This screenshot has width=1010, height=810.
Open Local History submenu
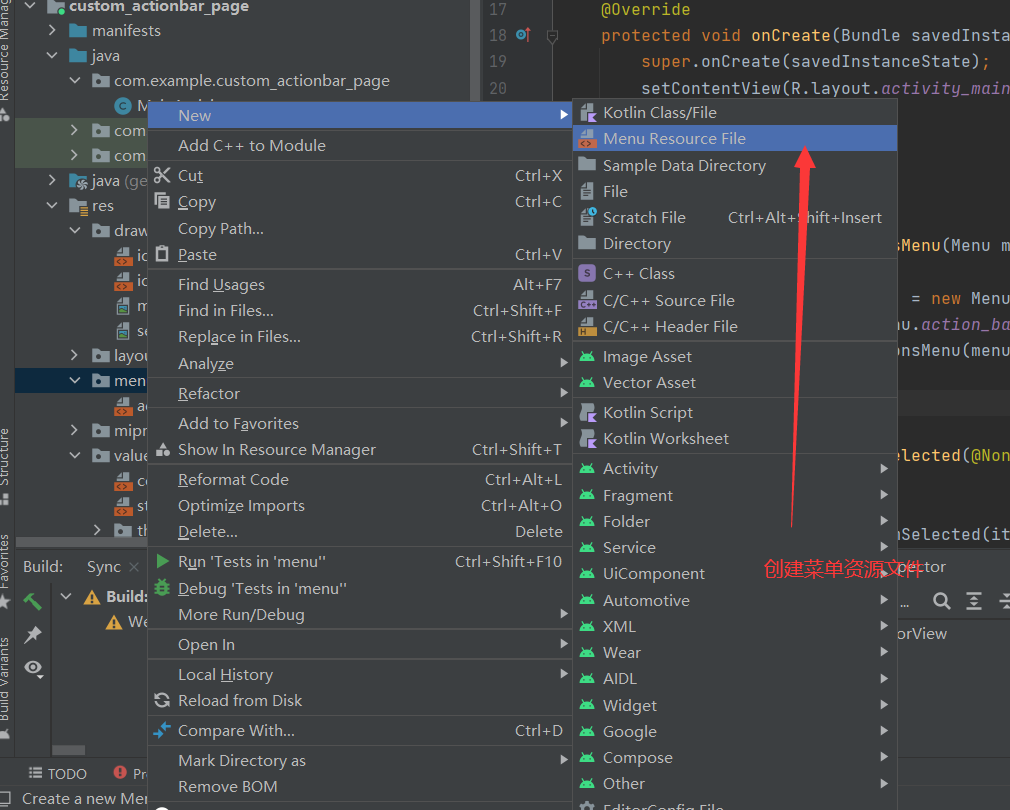(x=360, y=674)
